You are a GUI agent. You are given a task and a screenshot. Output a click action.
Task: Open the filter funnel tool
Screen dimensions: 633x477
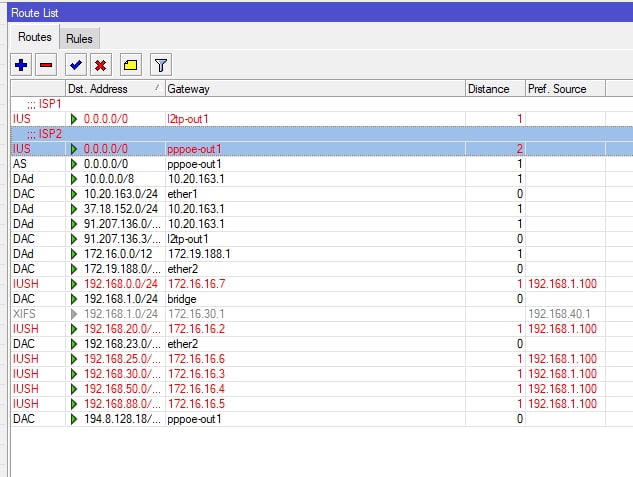pyautogui.click(x=161, y=65)
